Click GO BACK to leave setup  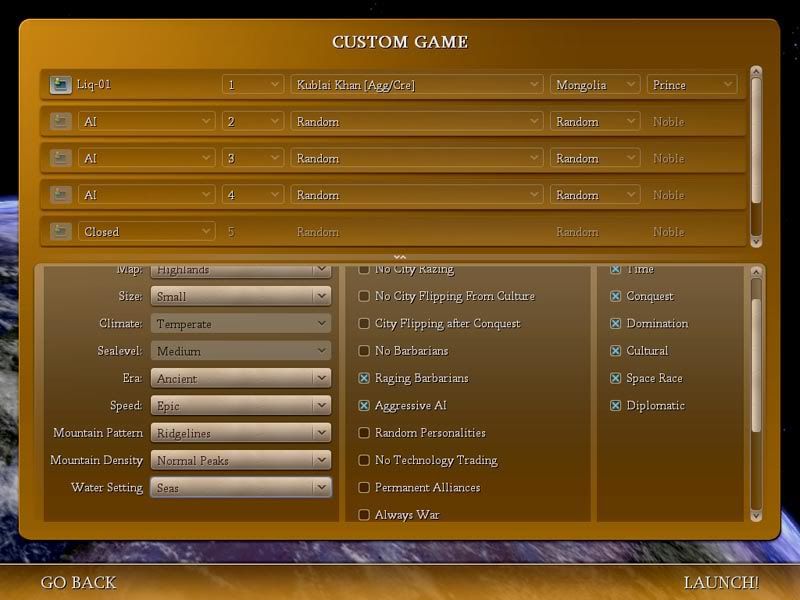pyautogui.click(x=79, y=583)
